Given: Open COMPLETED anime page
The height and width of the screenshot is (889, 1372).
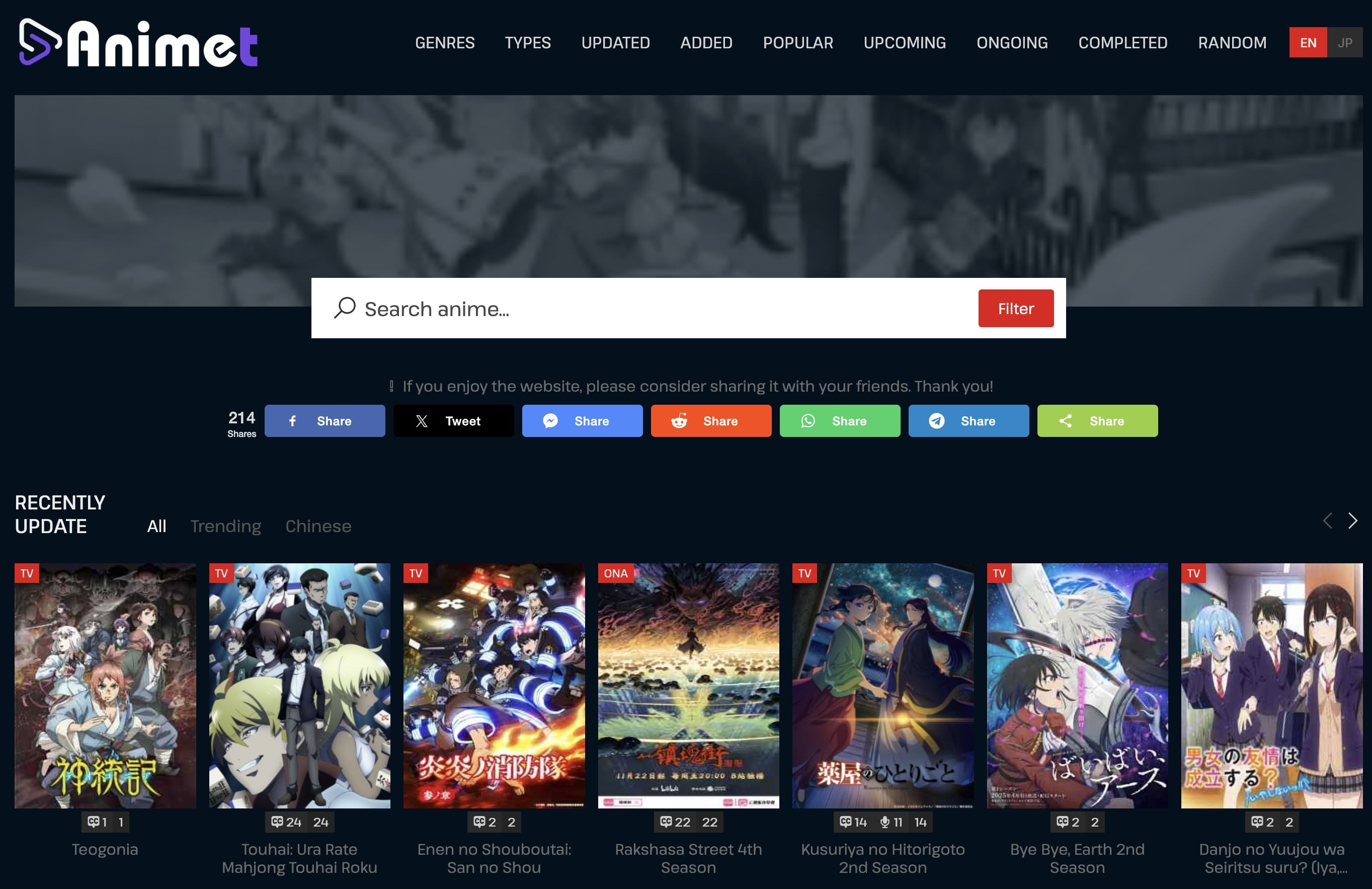Looking at the screenshot, I should pos(1122,43).
